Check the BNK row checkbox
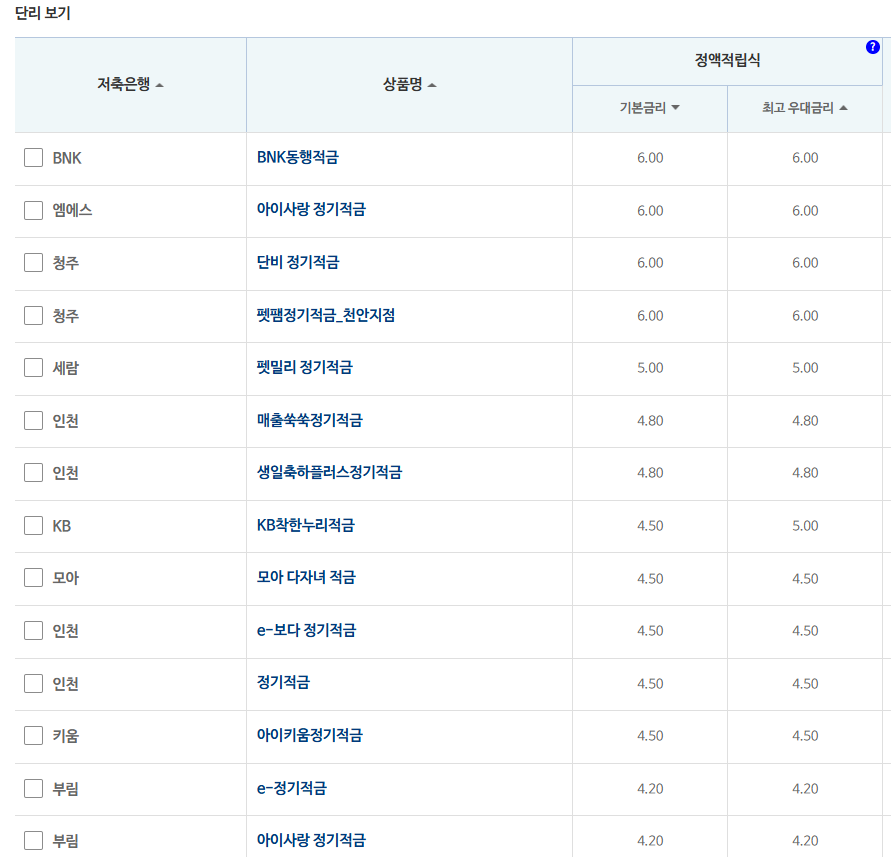The height and width of the screenshot is (857, 891). tap(34, 157)
